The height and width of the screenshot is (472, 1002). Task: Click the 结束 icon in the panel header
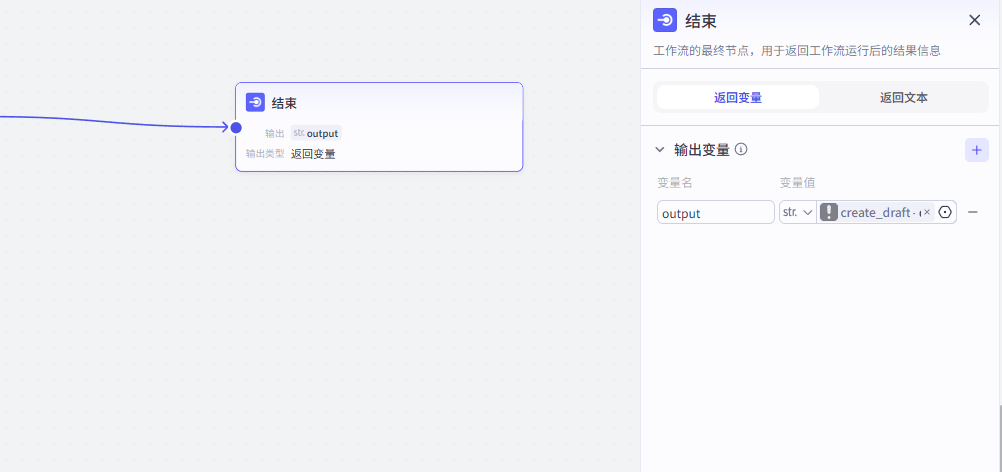[665, 20]
